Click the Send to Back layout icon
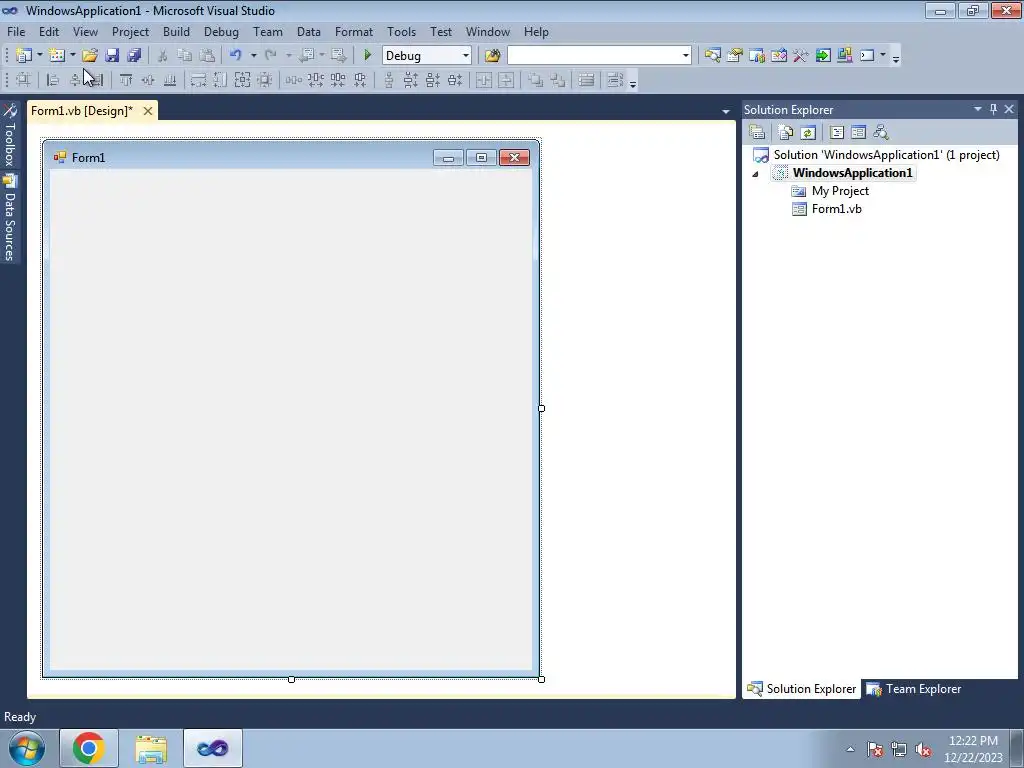Image resolution: width=1024 pixels, height=768 pixels. click(558, 80)
